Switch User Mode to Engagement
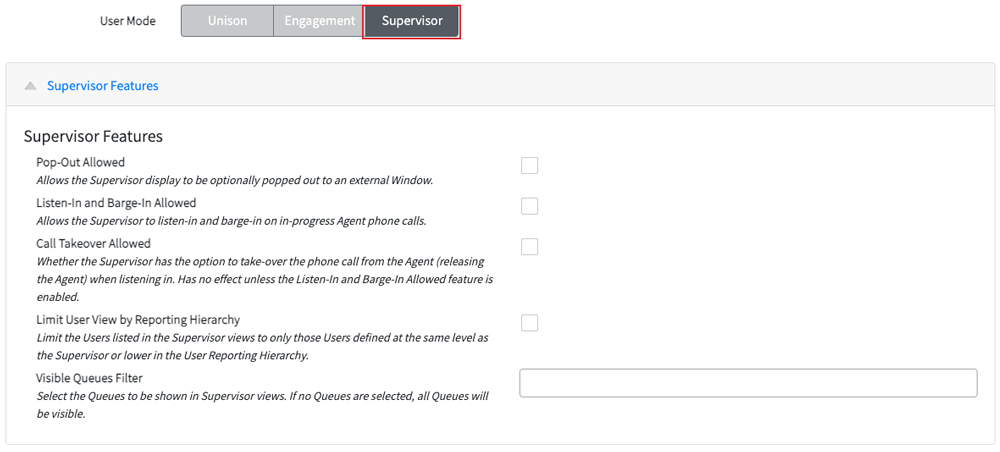The image size is (1000, 452). pos(319,21)
